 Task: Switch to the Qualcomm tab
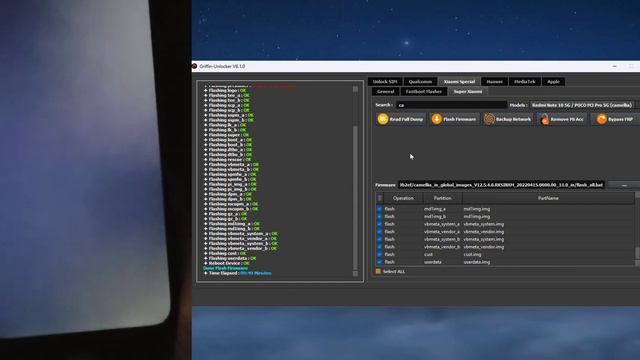tap(420, 82)
